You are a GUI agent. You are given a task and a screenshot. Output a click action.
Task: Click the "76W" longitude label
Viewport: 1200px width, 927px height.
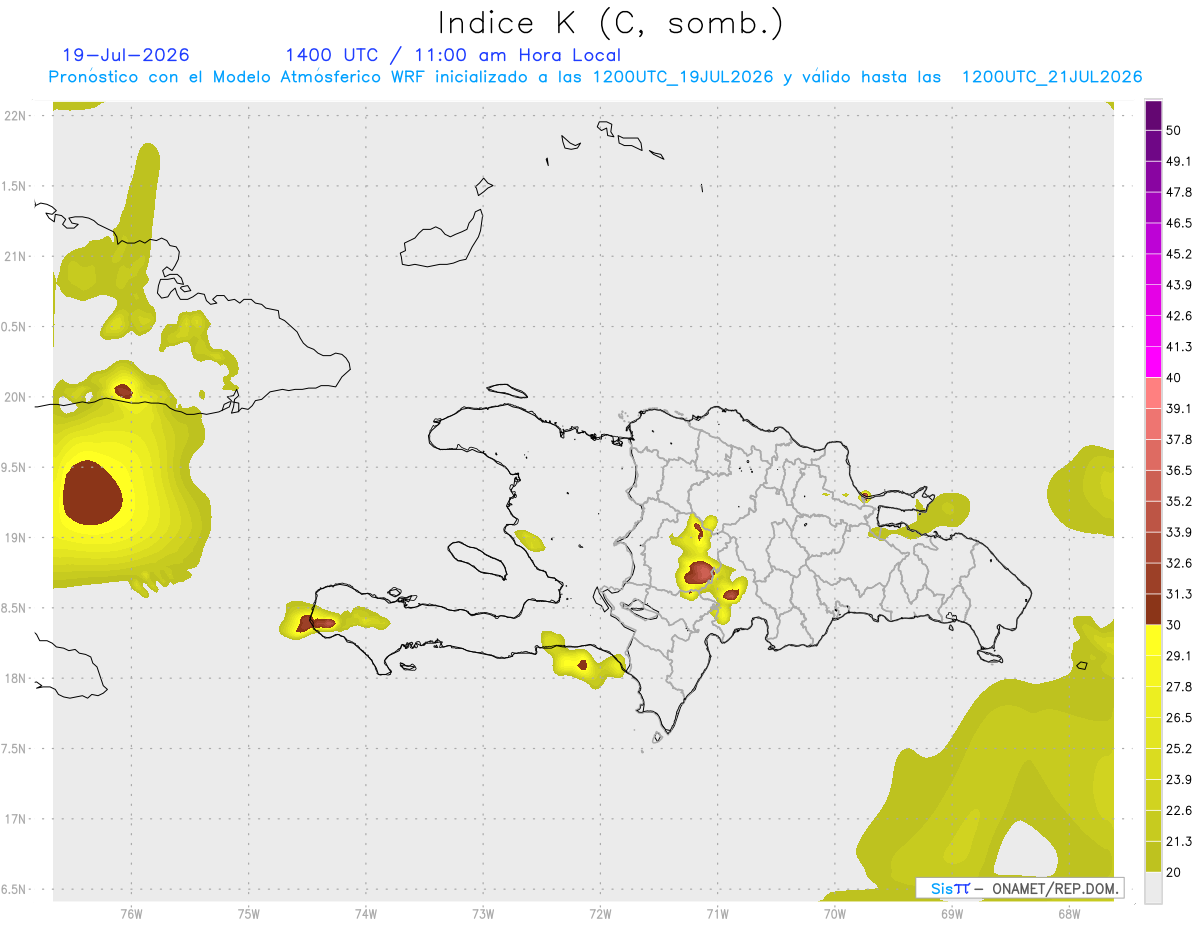click(131, 914)
